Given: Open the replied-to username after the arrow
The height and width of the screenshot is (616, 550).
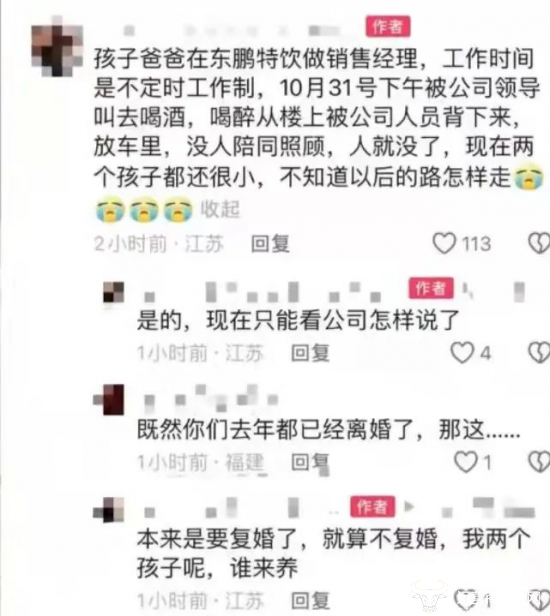Looking at the screenshot, I should tap(487, 508).
